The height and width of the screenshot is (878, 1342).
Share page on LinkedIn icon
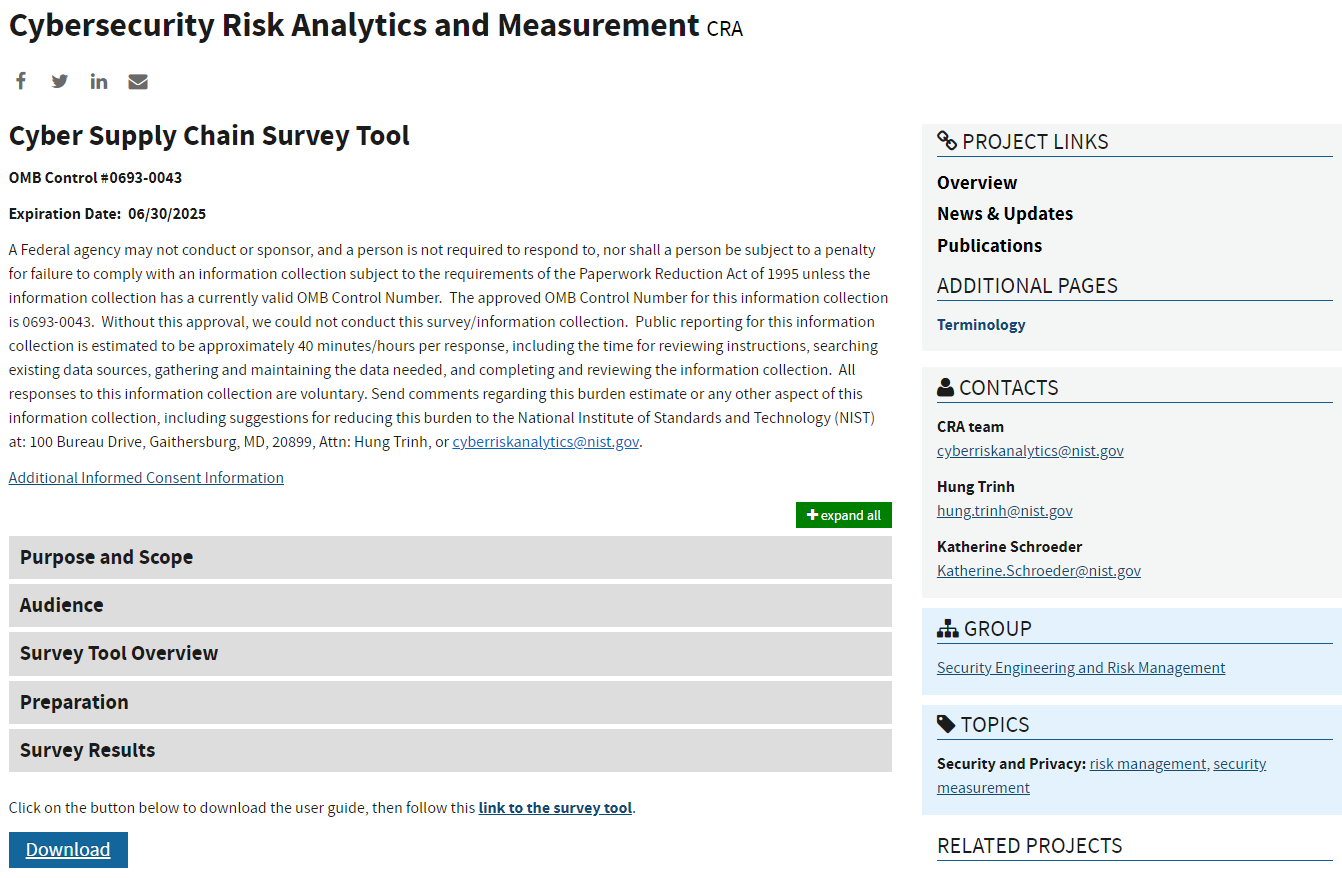pos(99,81)
